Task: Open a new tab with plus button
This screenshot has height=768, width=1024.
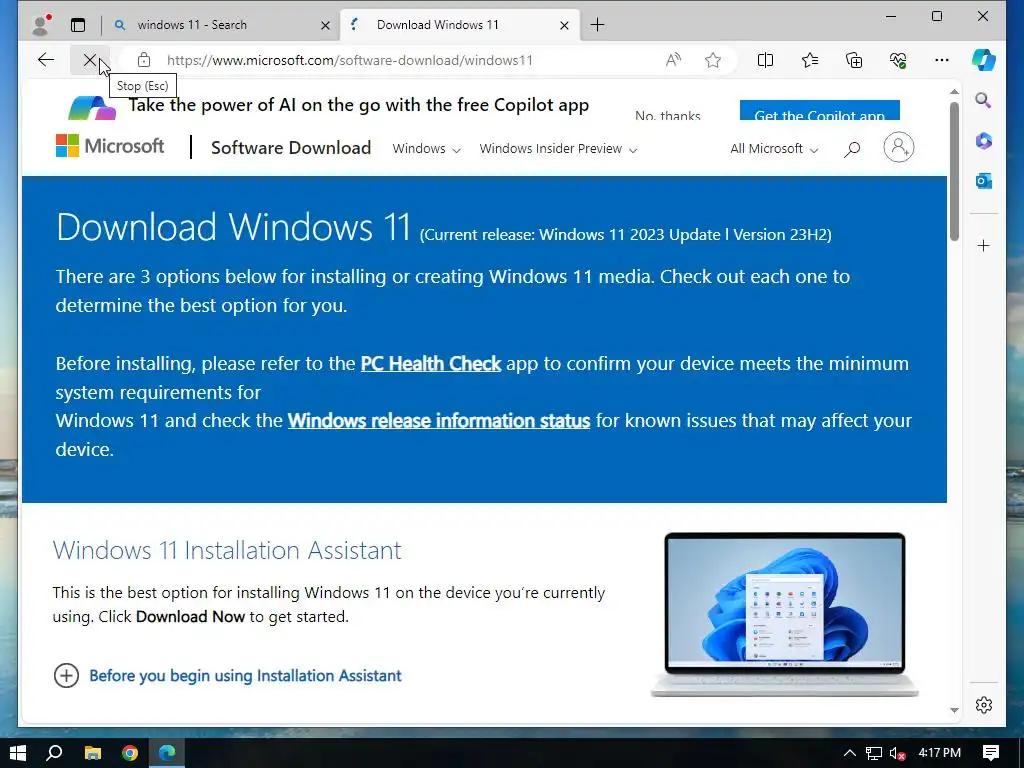Action: tap(597, 25)
